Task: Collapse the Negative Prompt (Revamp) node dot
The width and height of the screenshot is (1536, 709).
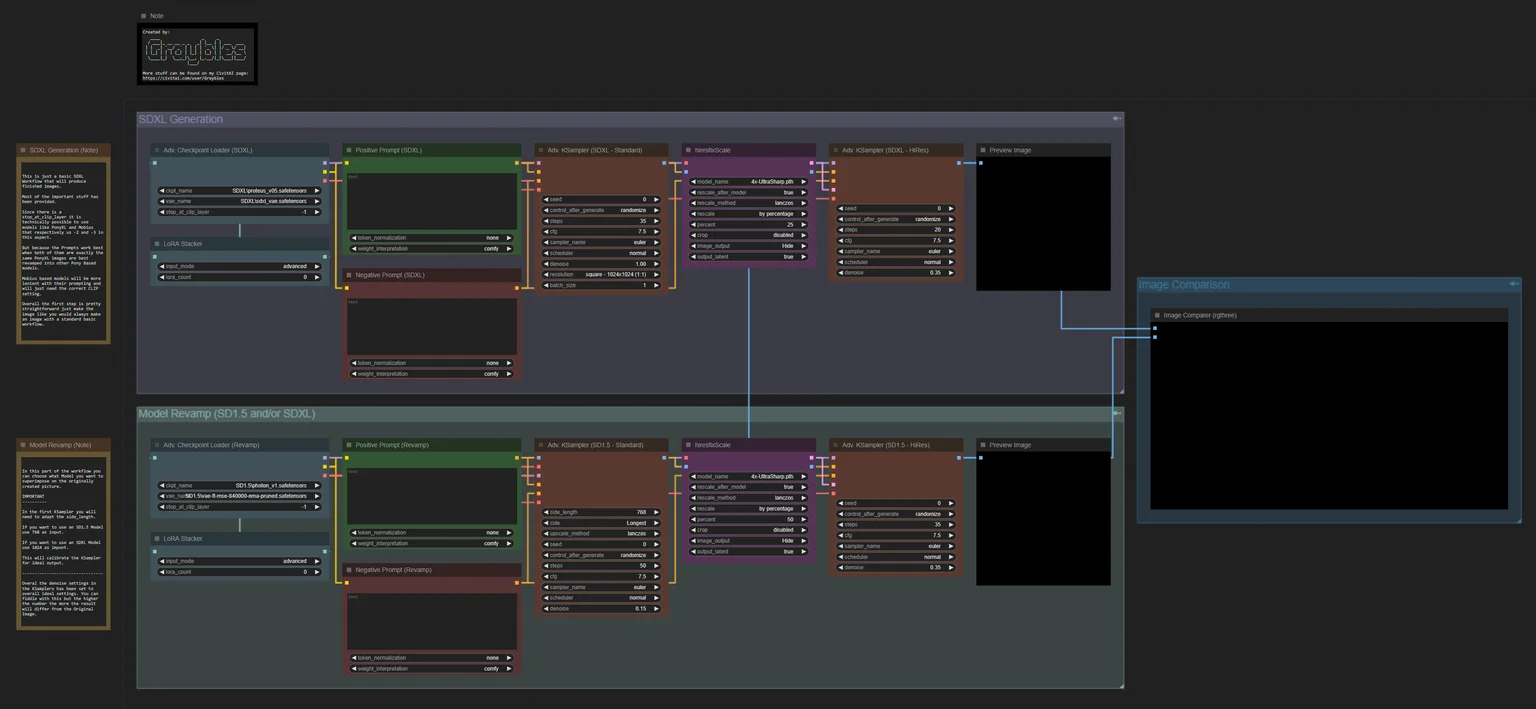Action: point(349,569)
